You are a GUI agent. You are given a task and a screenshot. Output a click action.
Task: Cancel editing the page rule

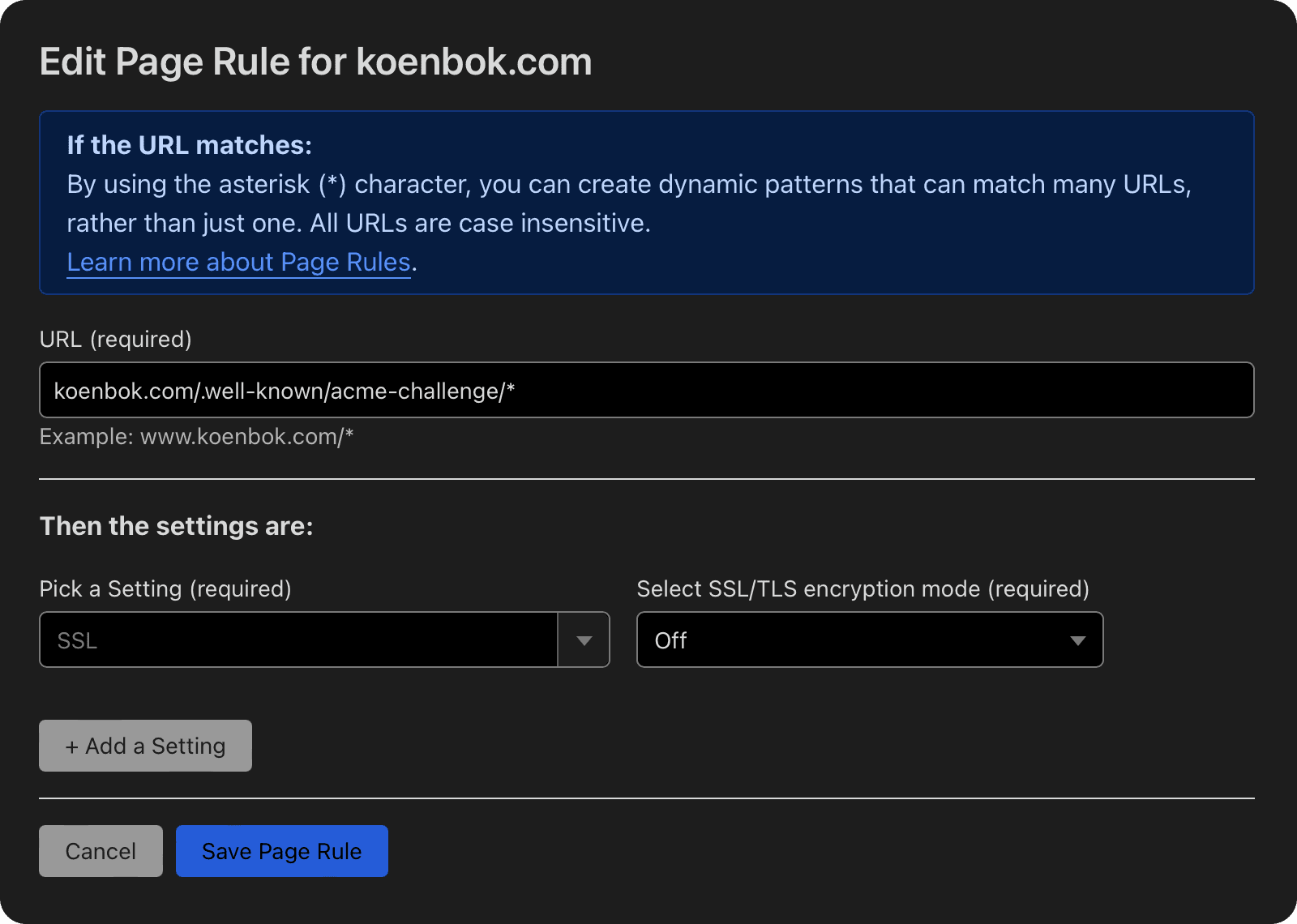(101, 851)
